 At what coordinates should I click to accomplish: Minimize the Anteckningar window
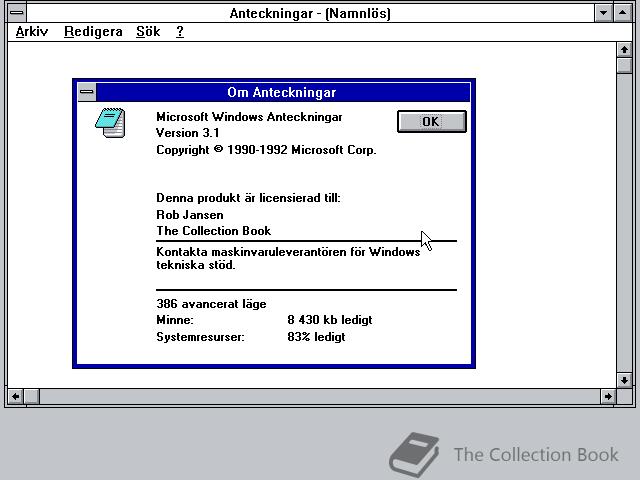pyautogui.click(x=604, y=13)
